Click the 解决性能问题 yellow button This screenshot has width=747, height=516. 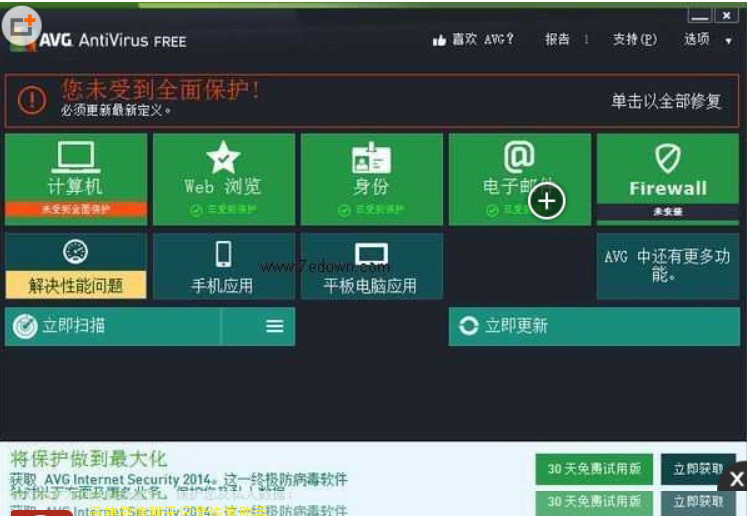(x=76, y=285)
